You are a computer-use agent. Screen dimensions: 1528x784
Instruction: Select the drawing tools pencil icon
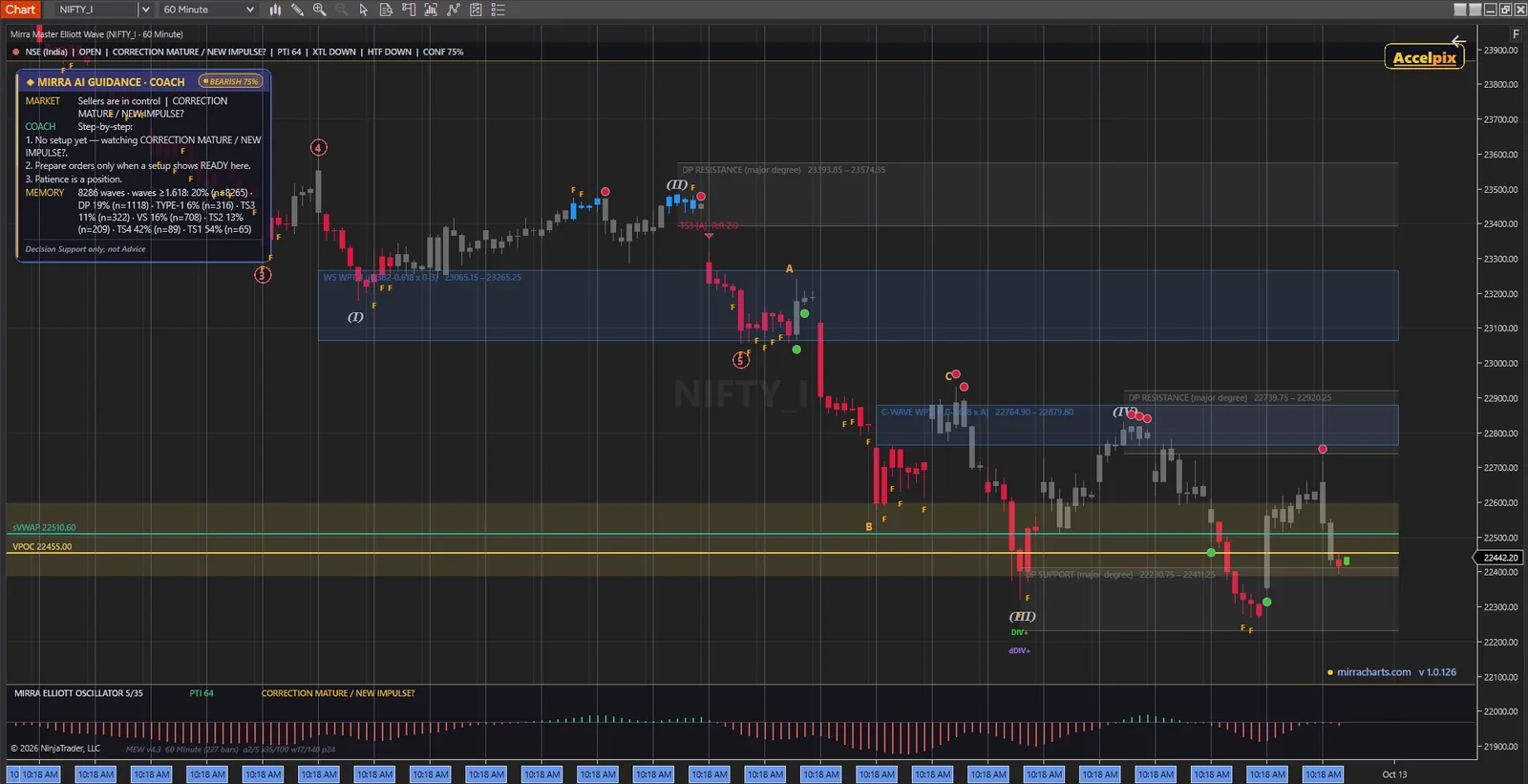point(297,10)
